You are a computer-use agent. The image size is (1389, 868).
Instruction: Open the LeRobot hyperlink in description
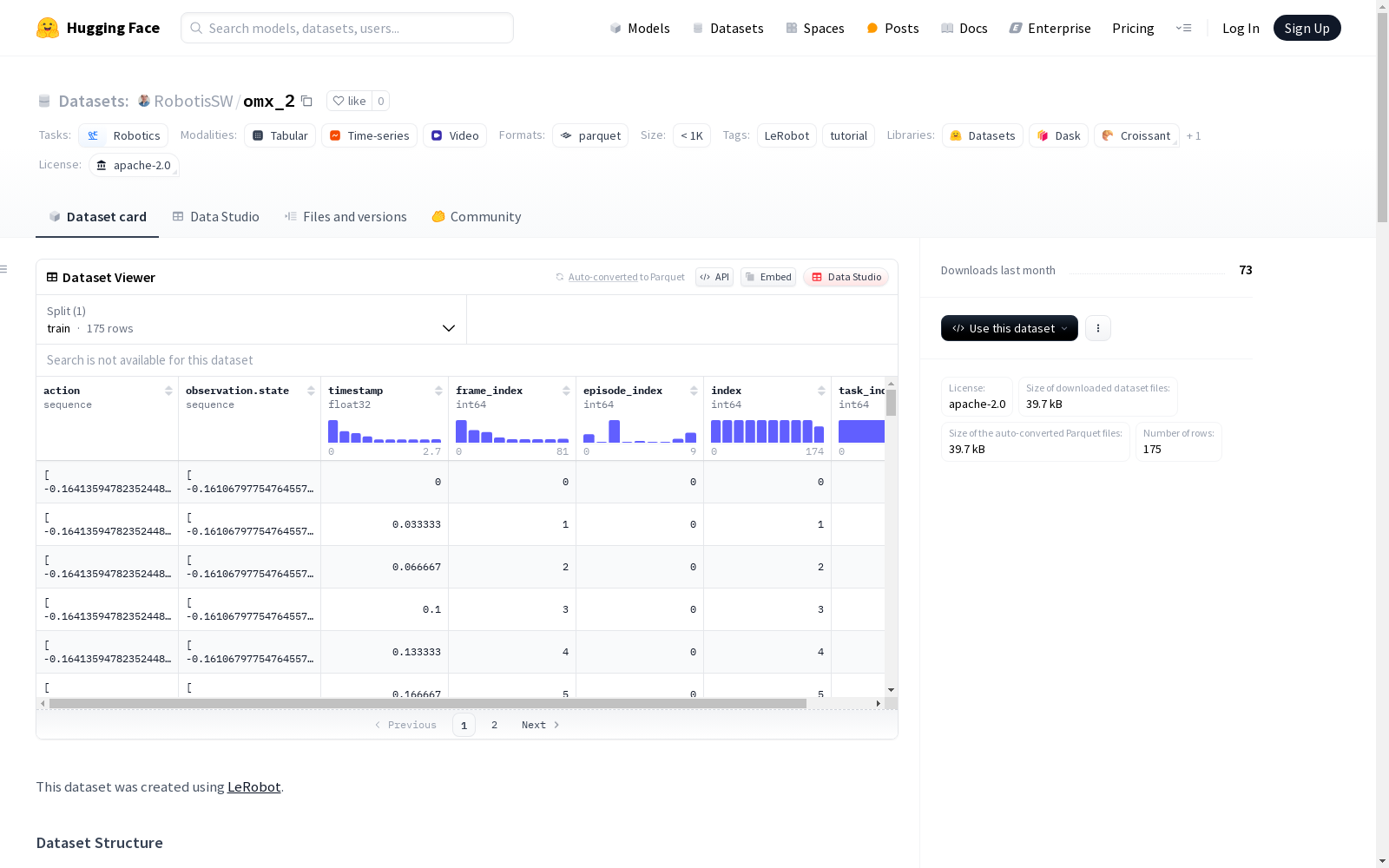coord(253,786)
